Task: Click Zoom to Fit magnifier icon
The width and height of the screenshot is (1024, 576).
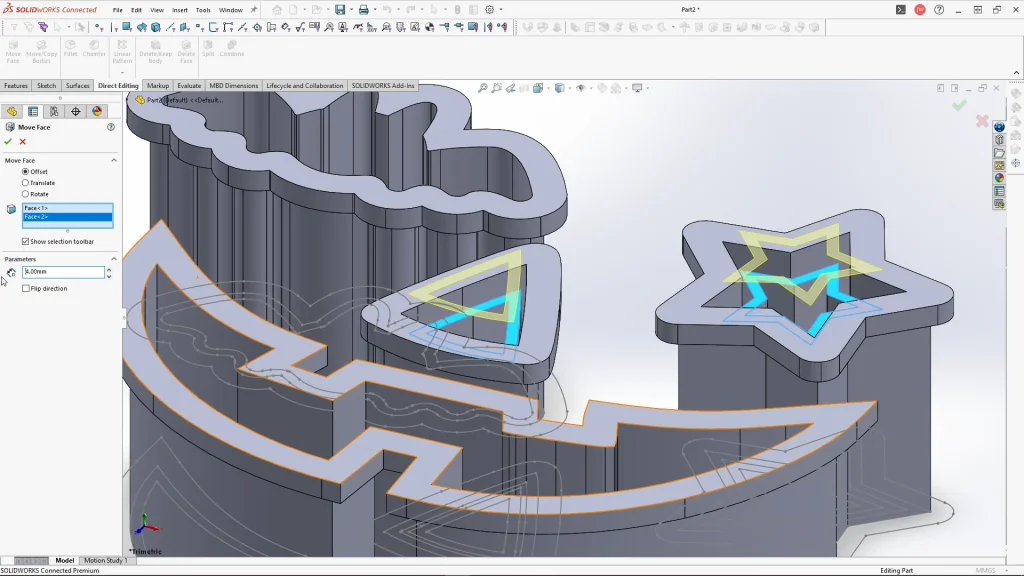Action: (483, 88)
